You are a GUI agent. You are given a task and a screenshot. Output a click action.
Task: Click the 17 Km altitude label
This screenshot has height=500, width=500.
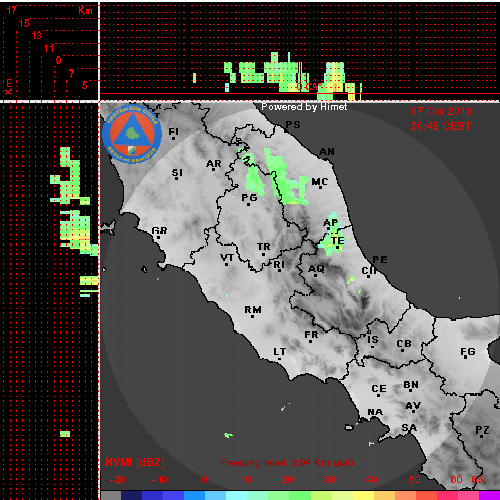(12, 10)
